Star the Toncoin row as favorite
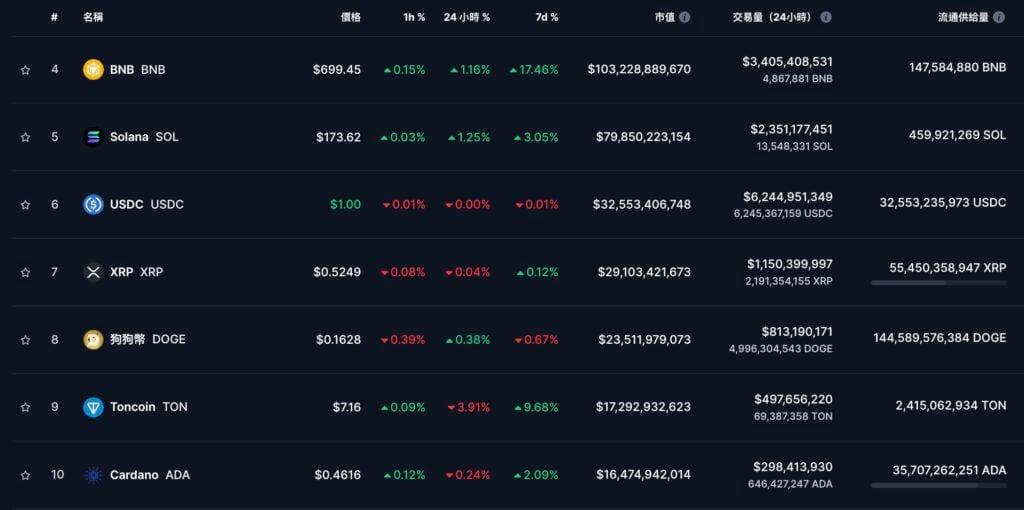This screenshot has height=510, width=1024. (25, 407)
